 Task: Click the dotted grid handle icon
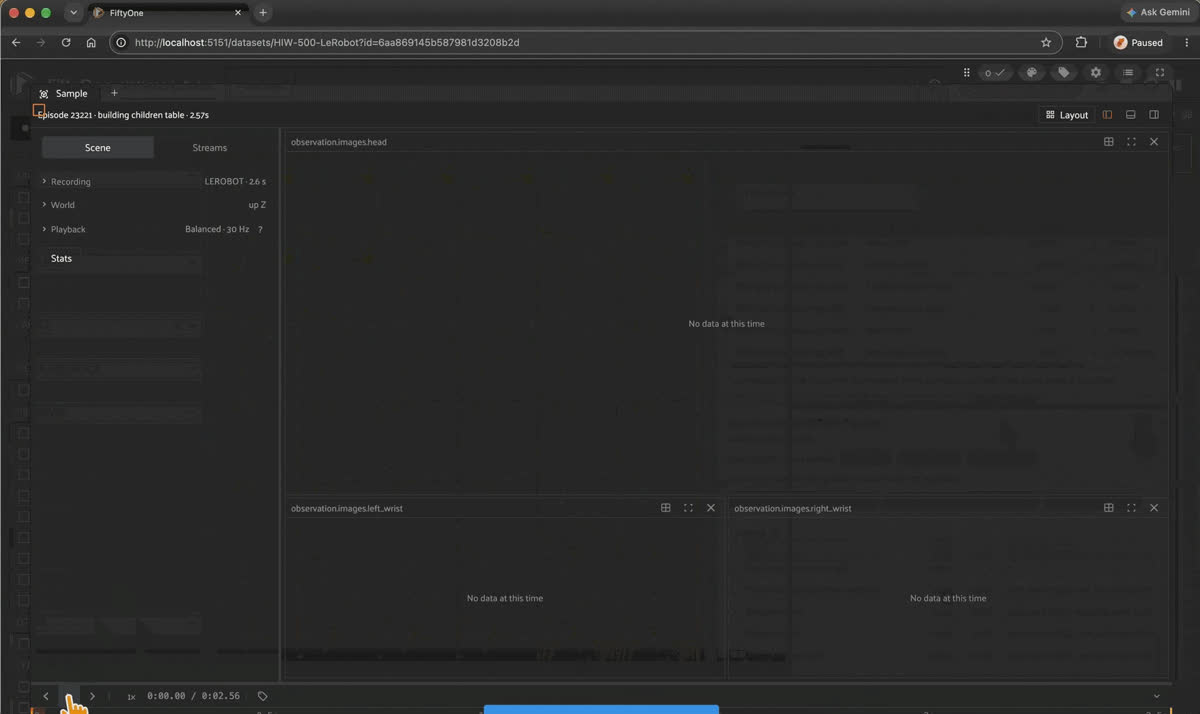click(x=966, y=73)
